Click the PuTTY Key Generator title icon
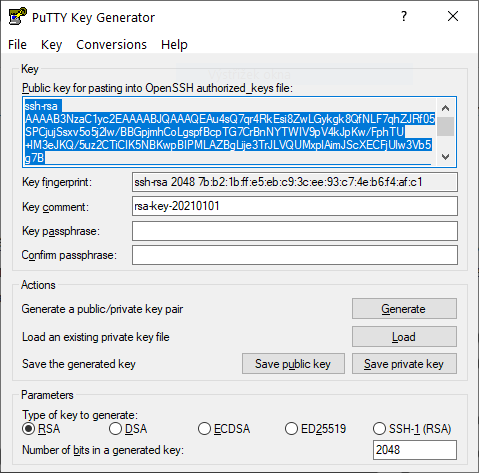Image resolution: width=479 pixels, height=473 pixels. (x=17, y=16)
